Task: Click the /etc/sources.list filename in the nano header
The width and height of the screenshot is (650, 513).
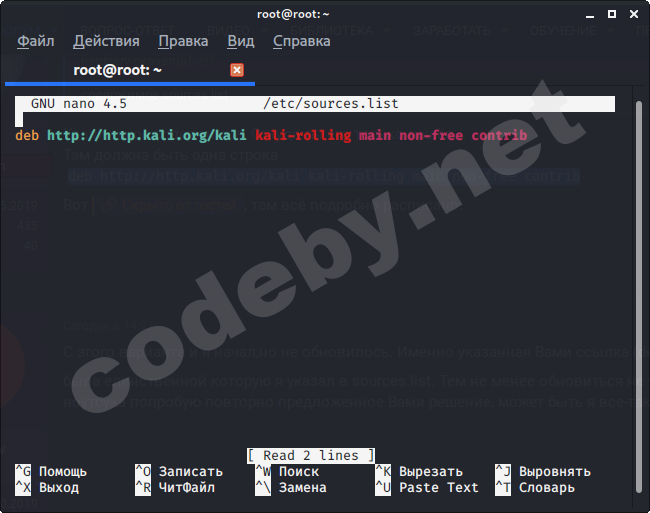Action: [331, 103]
